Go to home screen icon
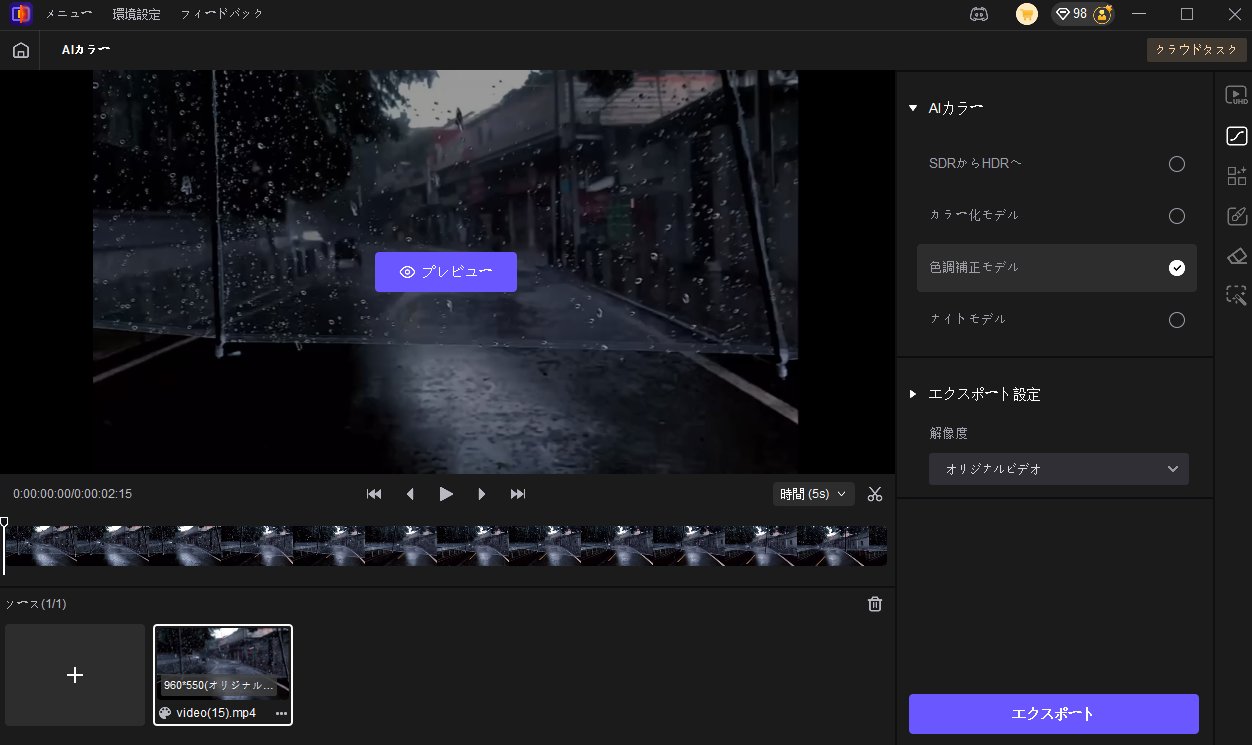The height and width of the screenshot is (745, 1252). tap(21, 50)
